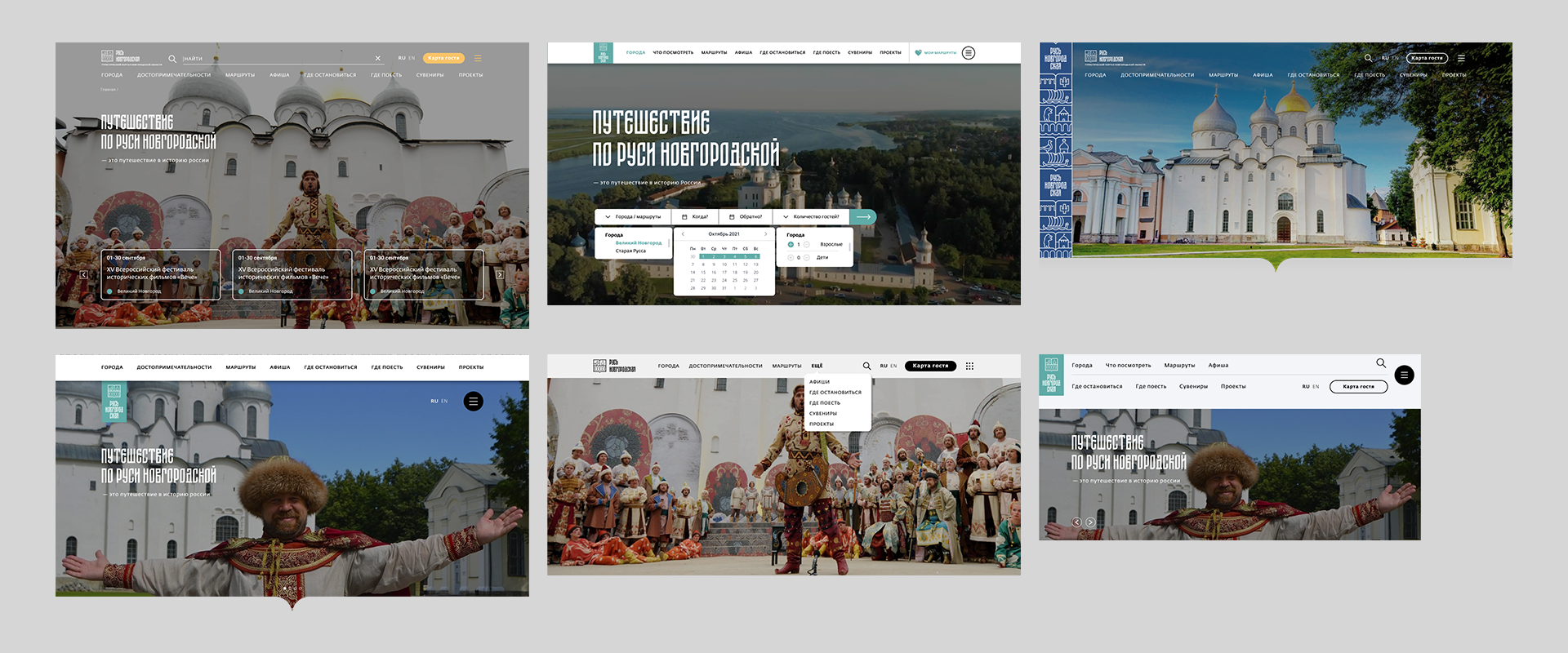This screenshot has height=653, width=1568.
Task: Click search icon in the two-row menu mockup
Action: [1381, 363]
